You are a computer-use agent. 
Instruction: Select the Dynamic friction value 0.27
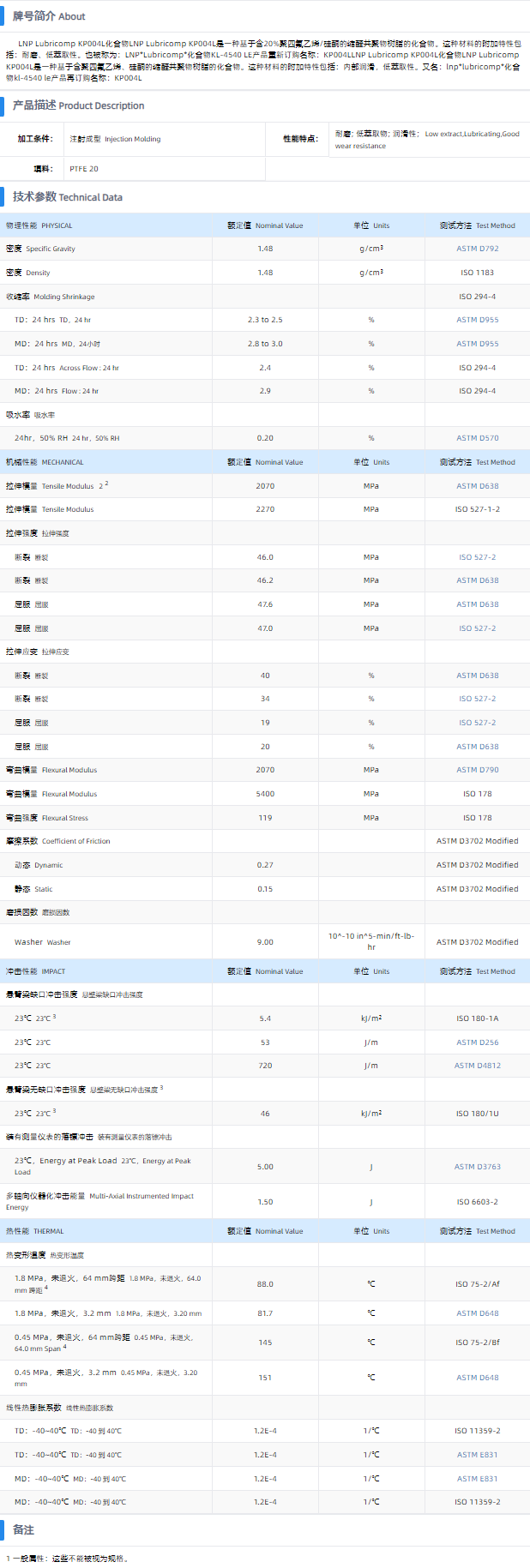(265, 865)
